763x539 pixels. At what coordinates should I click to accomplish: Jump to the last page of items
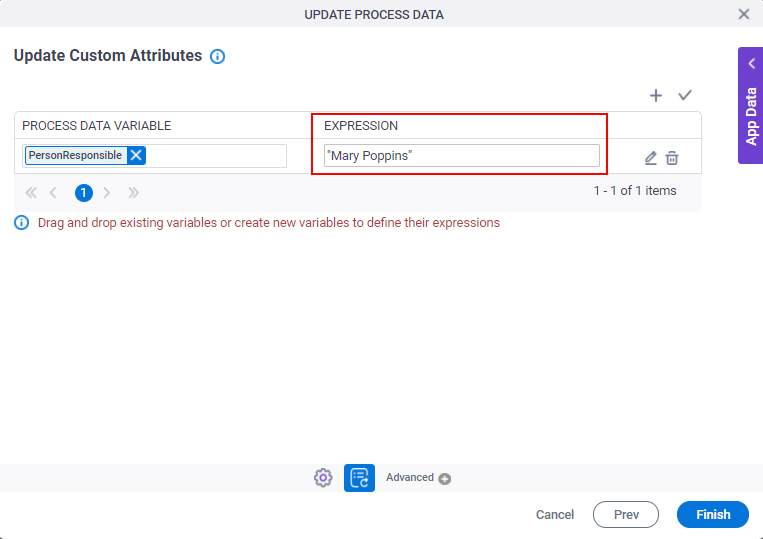tap(133, 193)
